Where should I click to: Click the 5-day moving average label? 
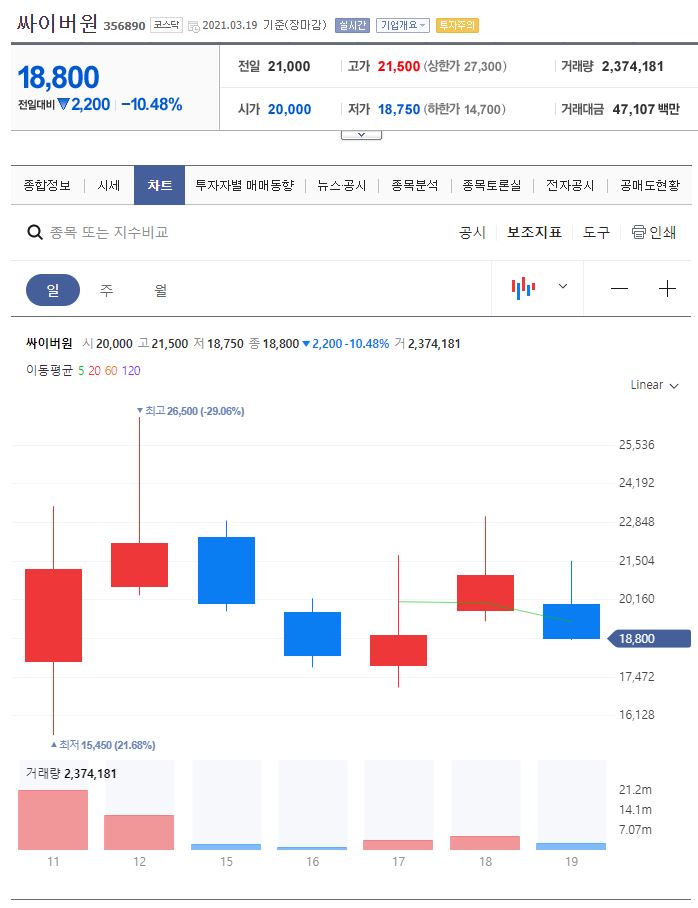tap(81, 371)
